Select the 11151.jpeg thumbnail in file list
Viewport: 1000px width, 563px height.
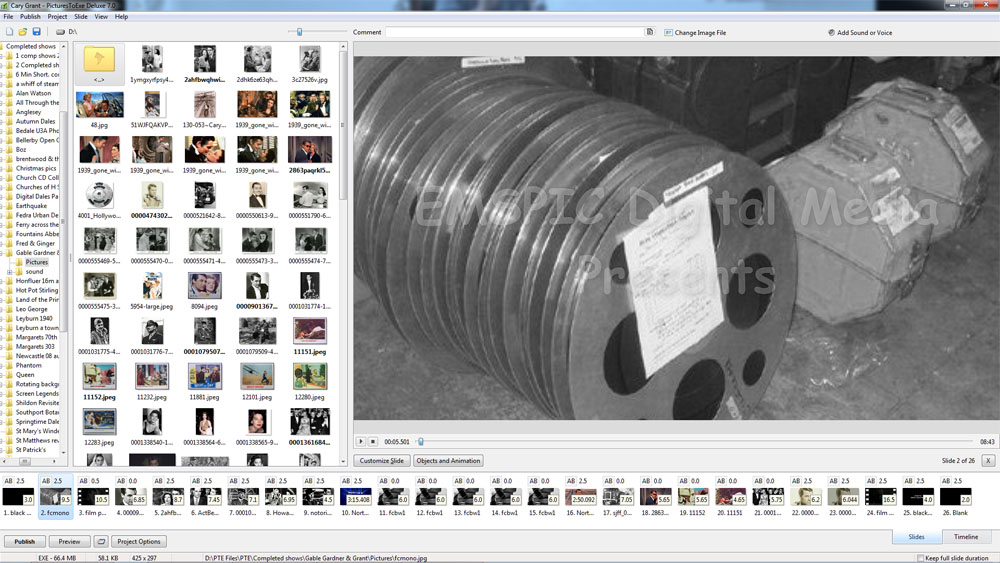point(310,337)
